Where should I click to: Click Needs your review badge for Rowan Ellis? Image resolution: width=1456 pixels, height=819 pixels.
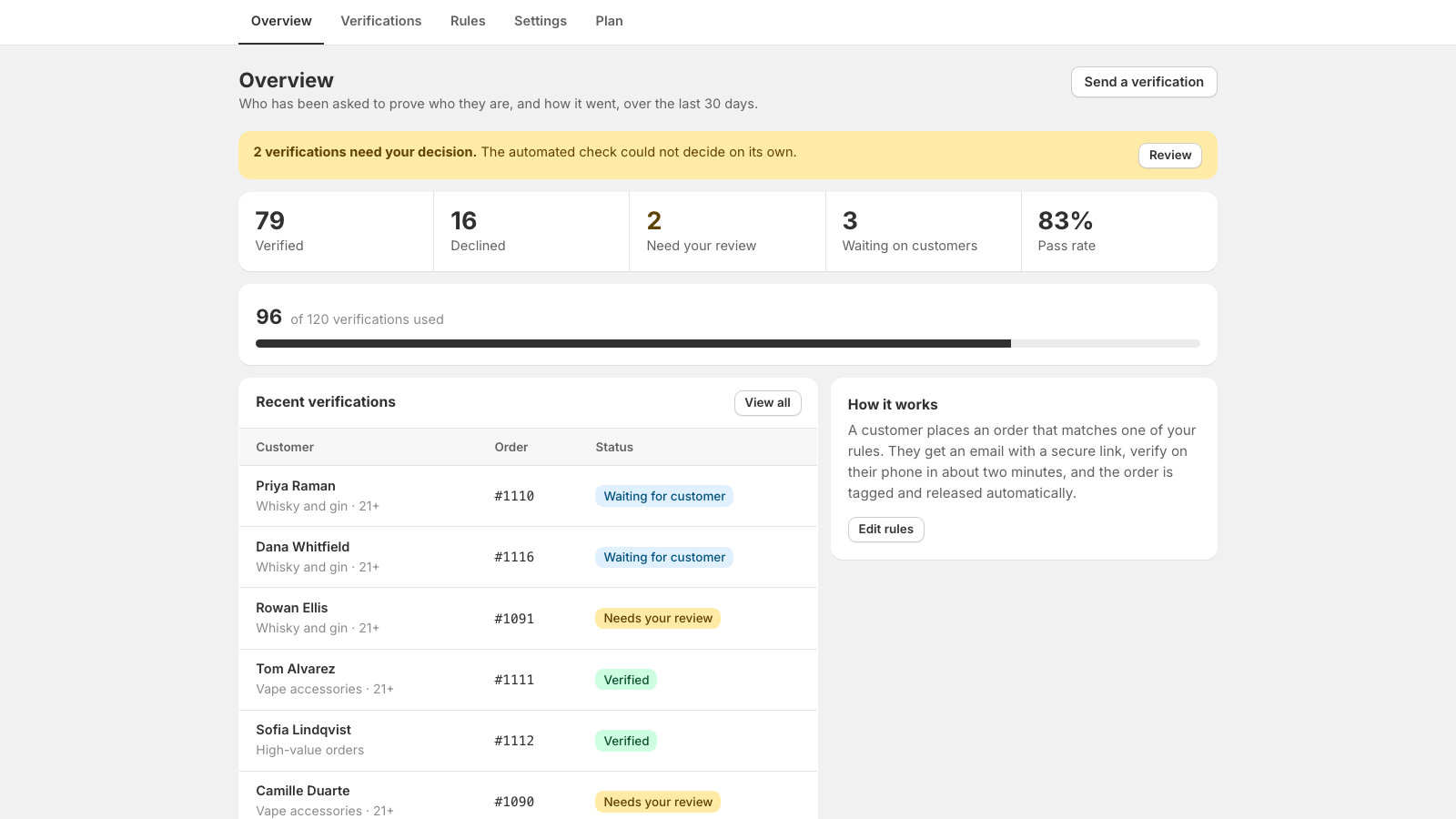658,619
